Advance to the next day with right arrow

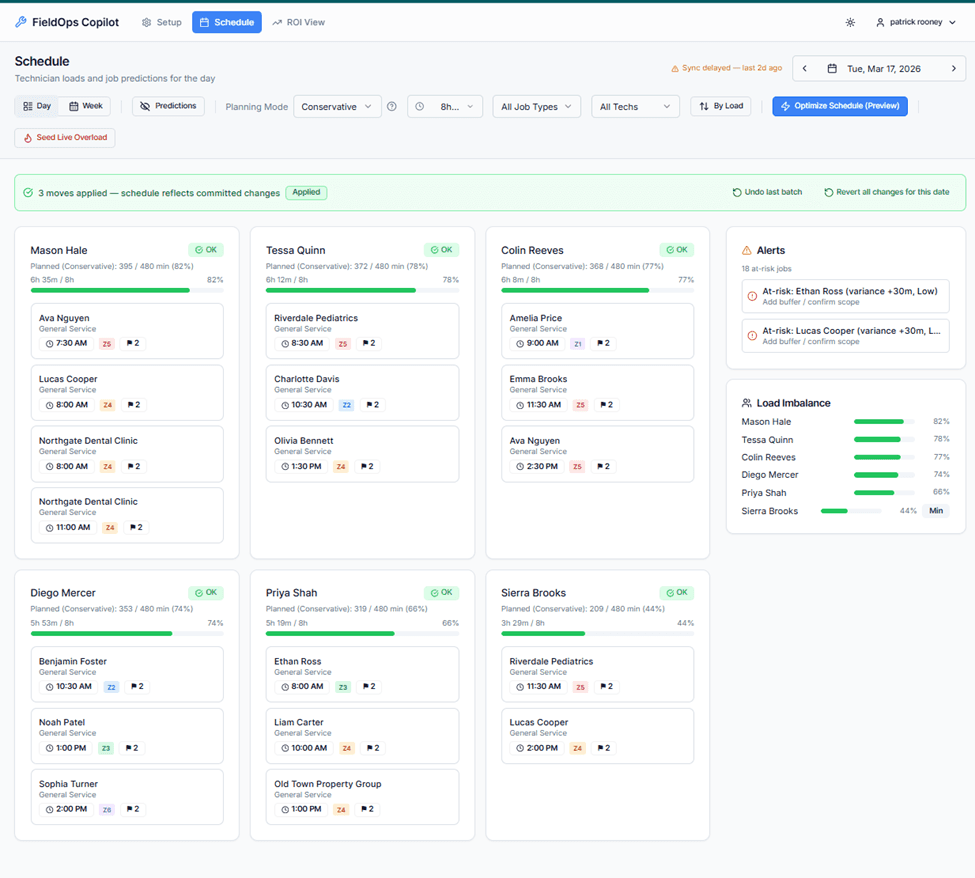952,68
